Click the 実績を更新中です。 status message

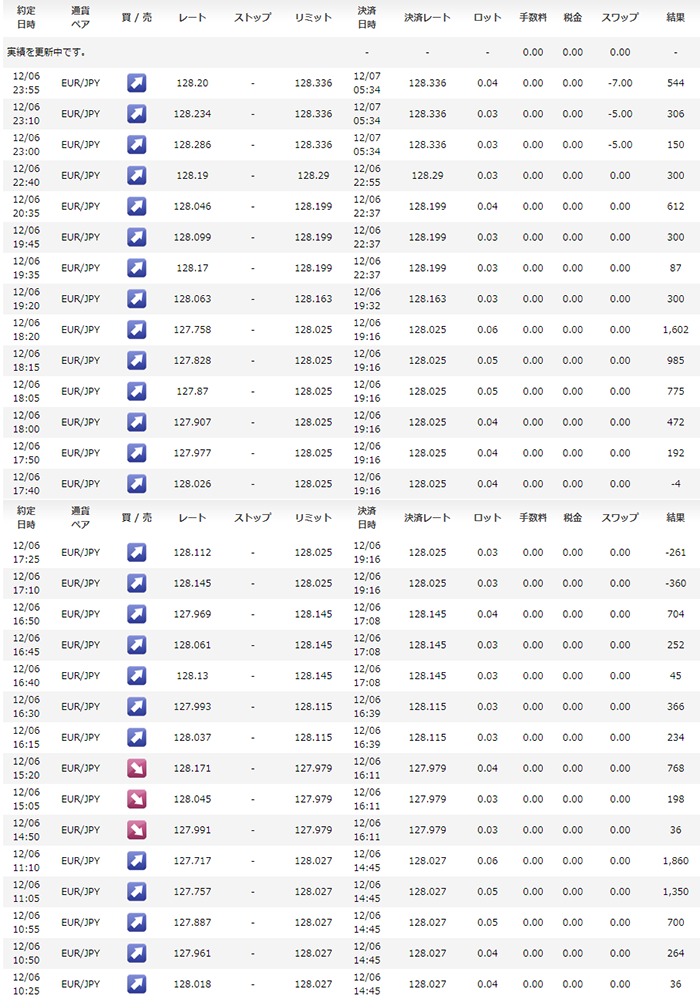click(x=58, y=52)
